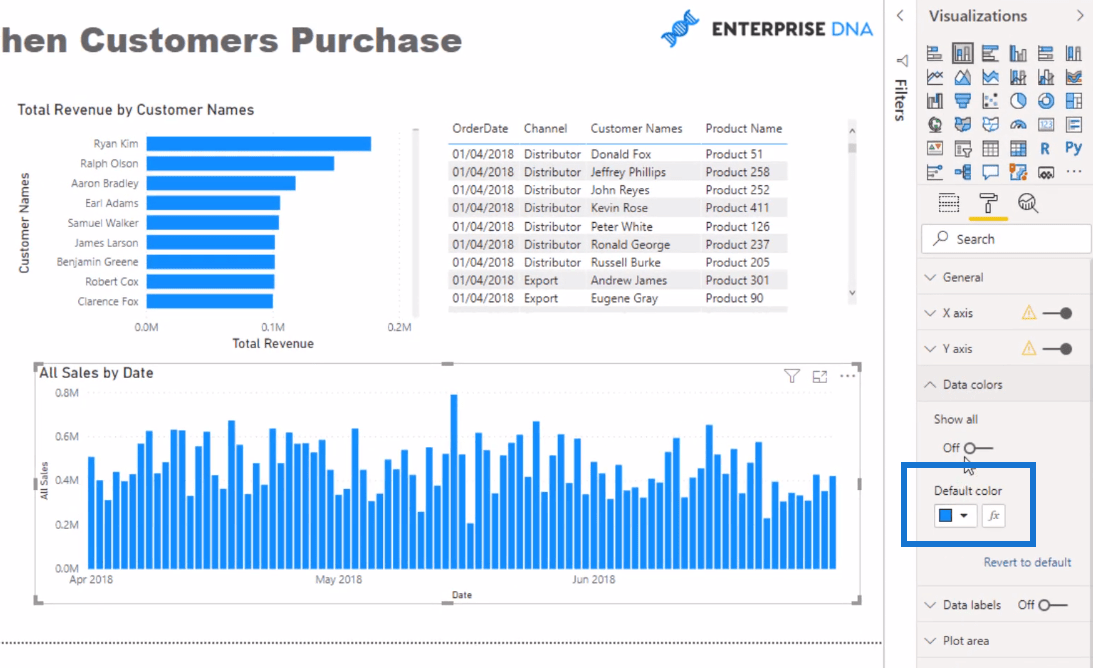Select the KPI visual
The width and height of the screenshot is (1093, 668).
pyautogui.click(x=935, y=148)
